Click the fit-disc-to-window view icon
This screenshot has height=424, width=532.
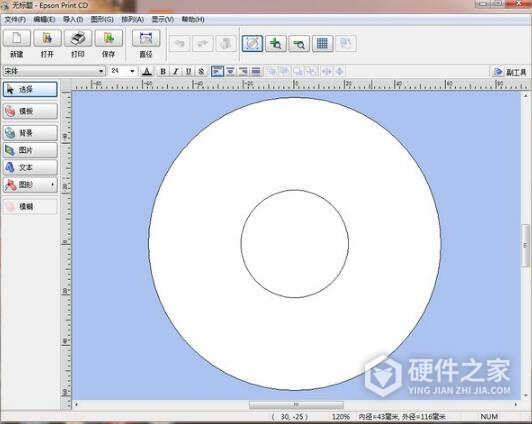pyautogui.click(x=252, y=43)
